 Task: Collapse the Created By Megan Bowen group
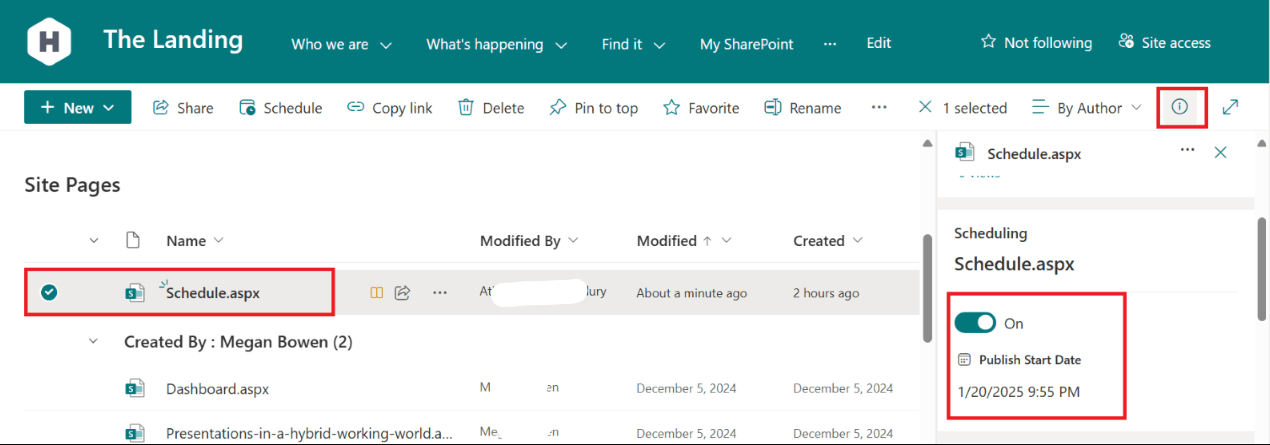95,342
